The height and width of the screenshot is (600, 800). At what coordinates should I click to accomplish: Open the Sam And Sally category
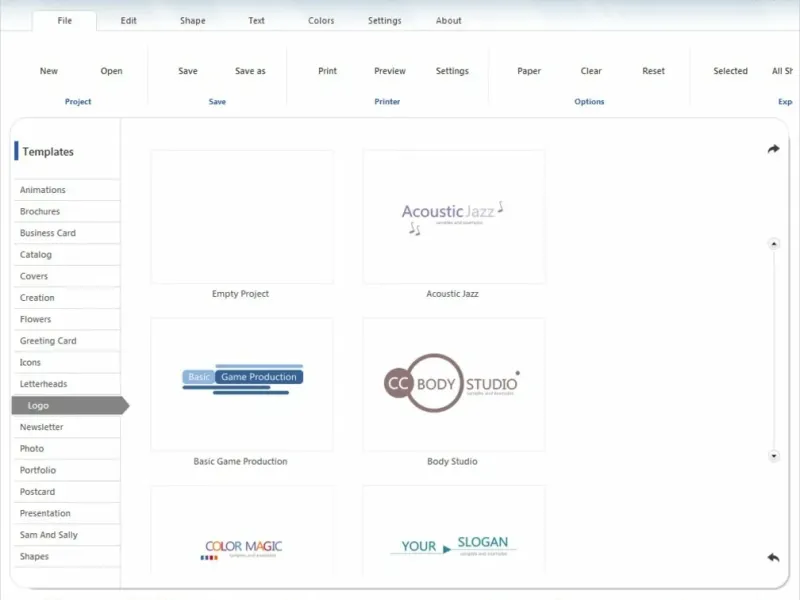tap(67, 535)
